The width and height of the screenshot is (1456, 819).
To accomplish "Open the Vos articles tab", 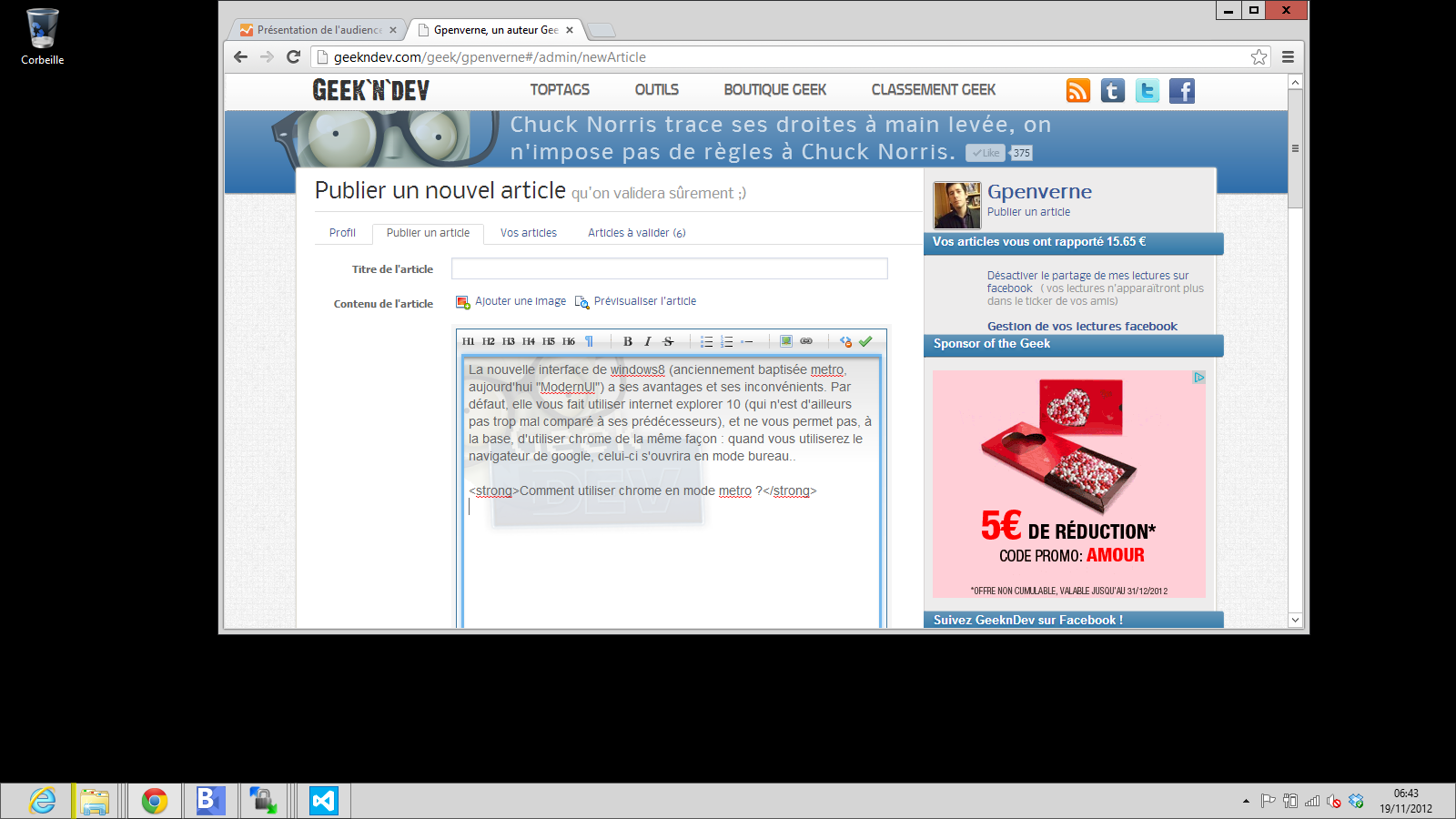I will pos(528,233).
